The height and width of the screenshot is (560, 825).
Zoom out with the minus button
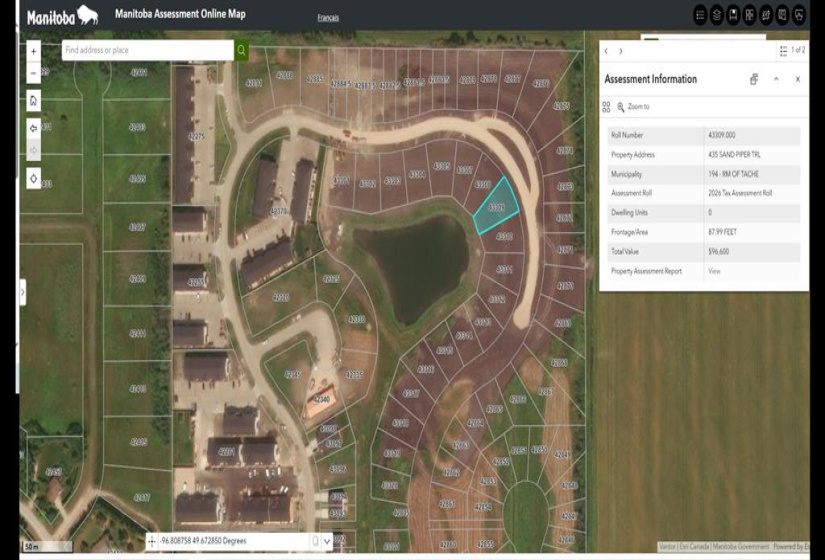(33, 73)
